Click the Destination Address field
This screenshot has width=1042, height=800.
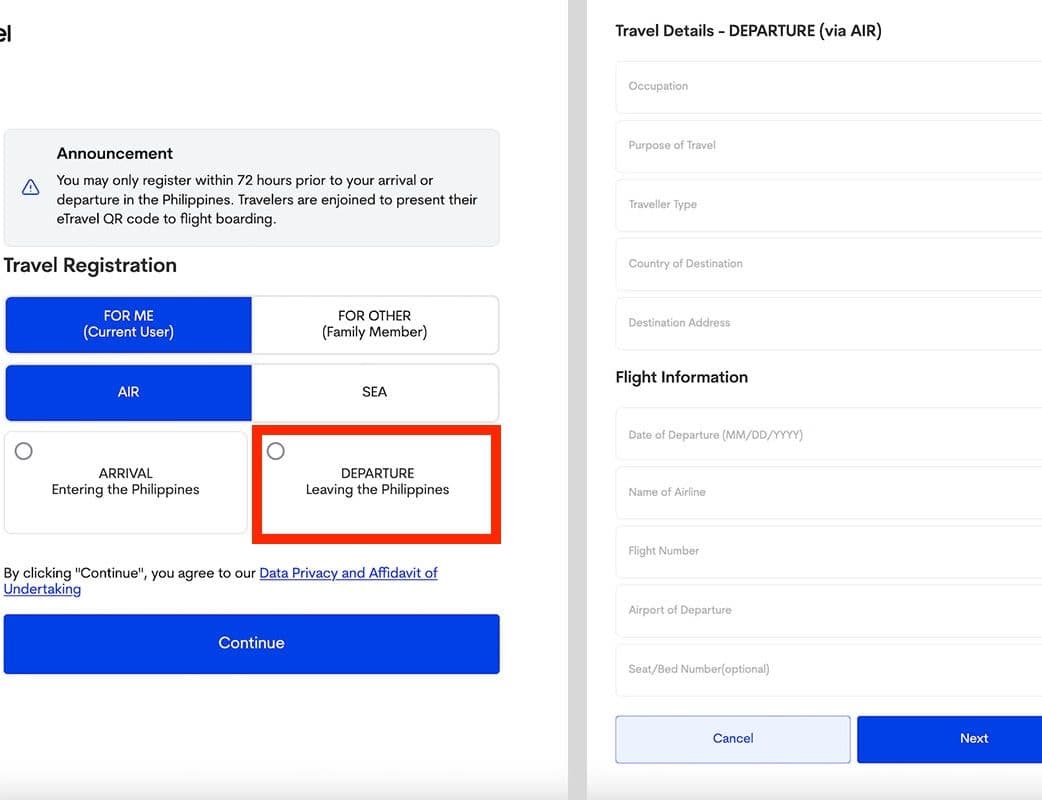click(x=830, y=323)
